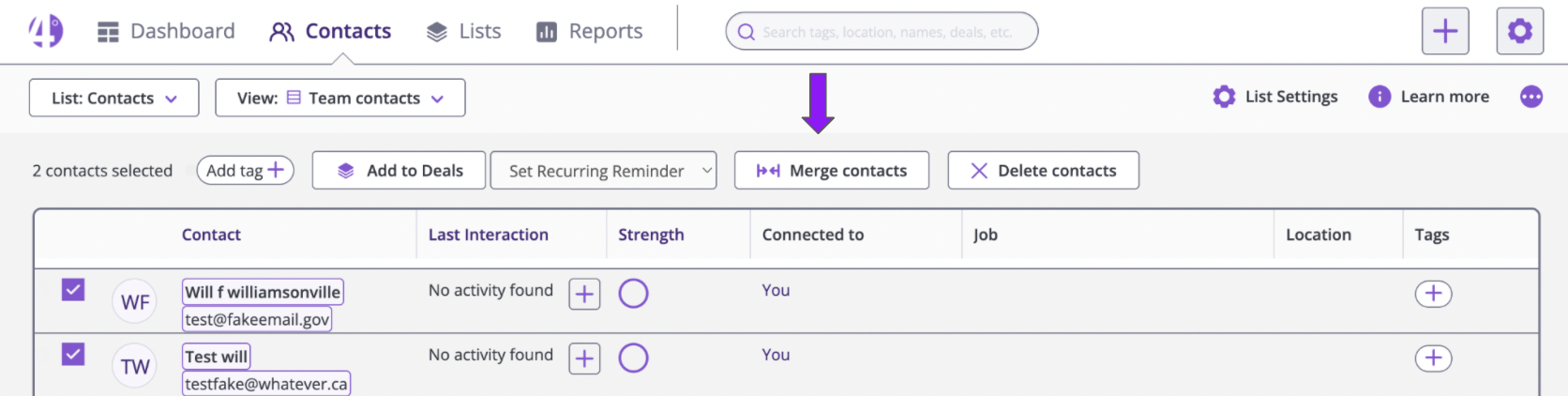Click strength circle for Will f williamsonville
The image size is (1568, 396).
(633, 294)
